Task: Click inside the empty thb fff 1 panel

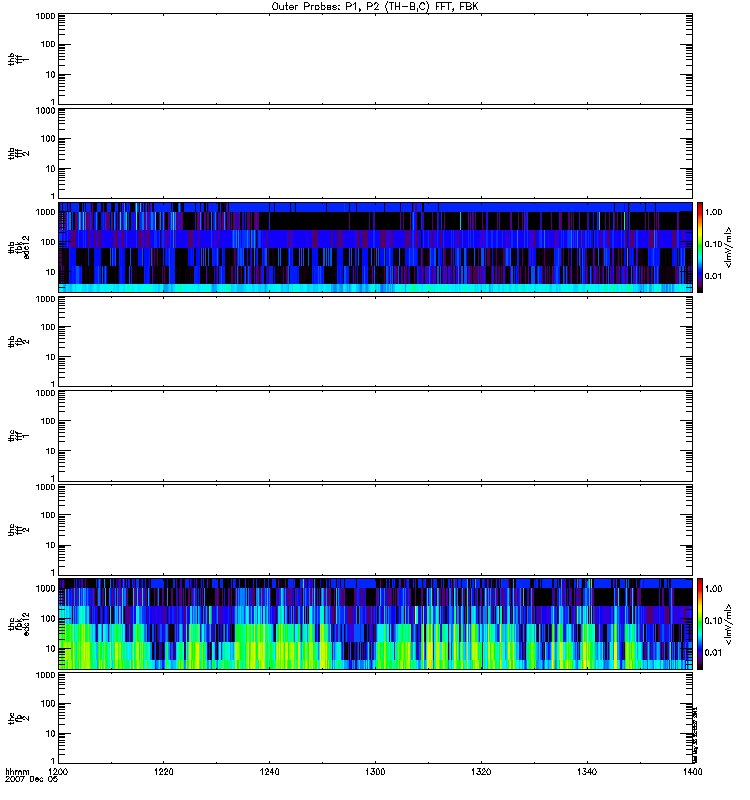Action: [375, 59]
